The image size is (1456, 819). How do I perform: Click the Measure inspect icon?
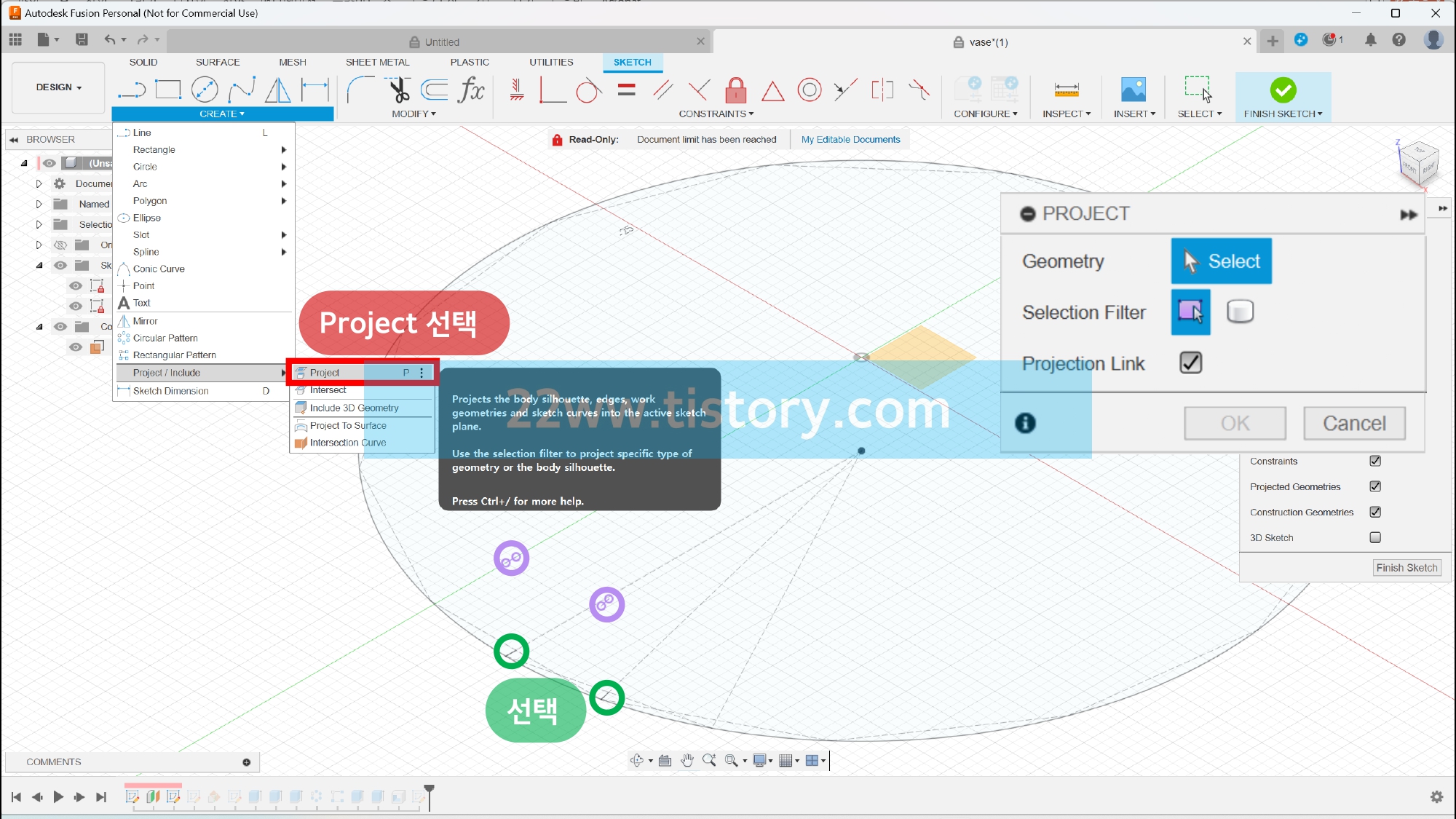(1066, 90)
